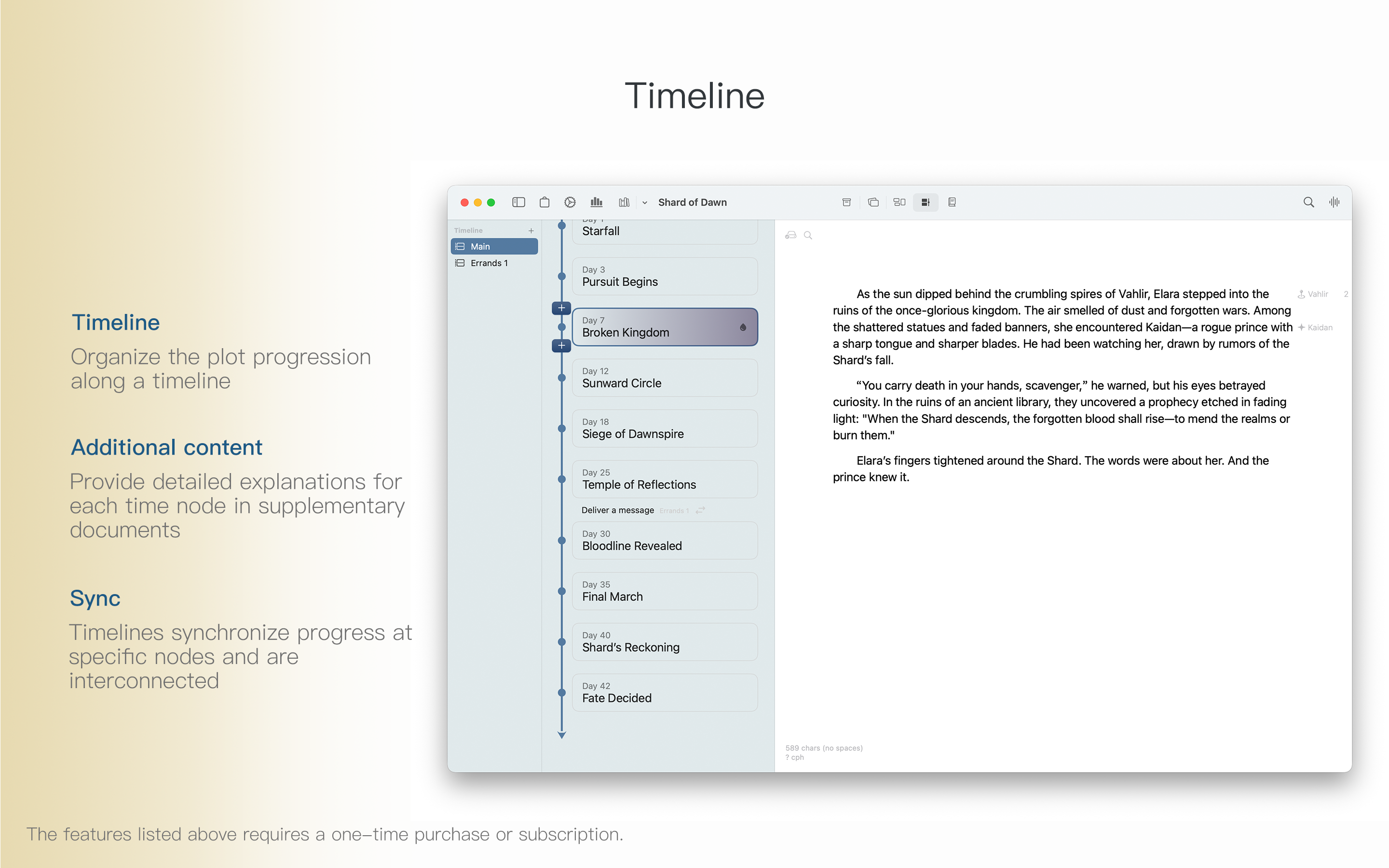Click the paragraph starting "You carry death"
Screen dimensions: 1389x868
click(1062, 410)
